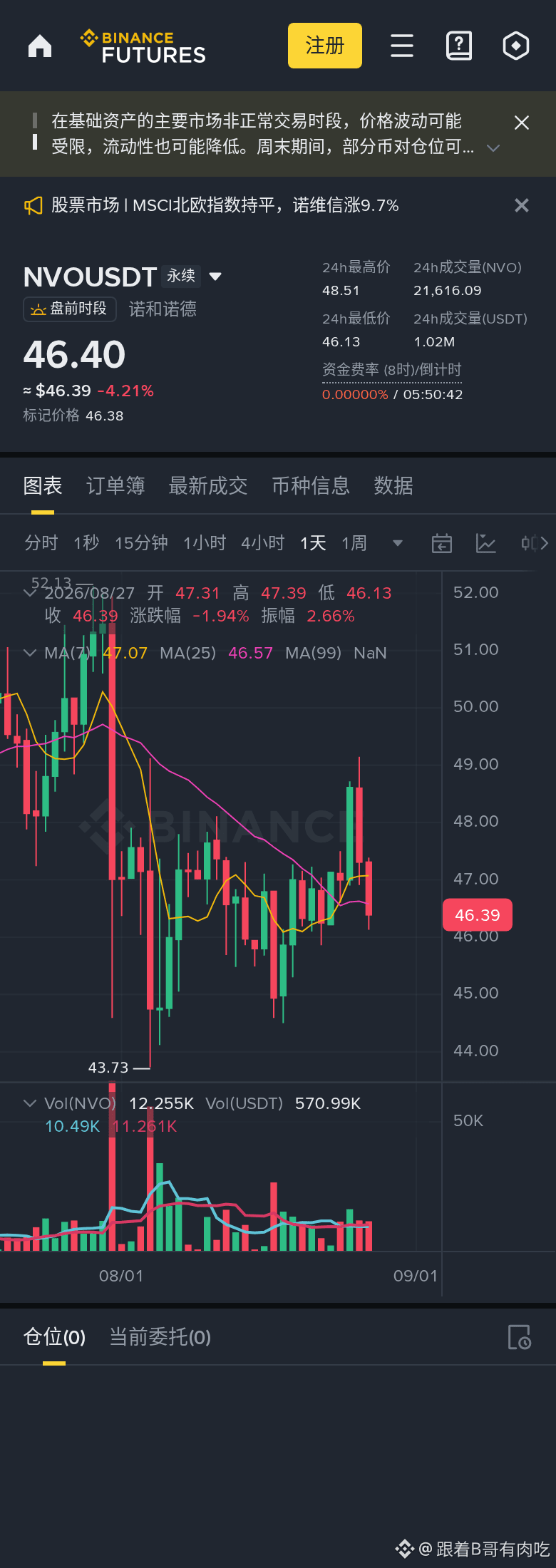Viewport: 556px width, 1568px height.
Task: Select the 1小时 interval
Action: 205,543
